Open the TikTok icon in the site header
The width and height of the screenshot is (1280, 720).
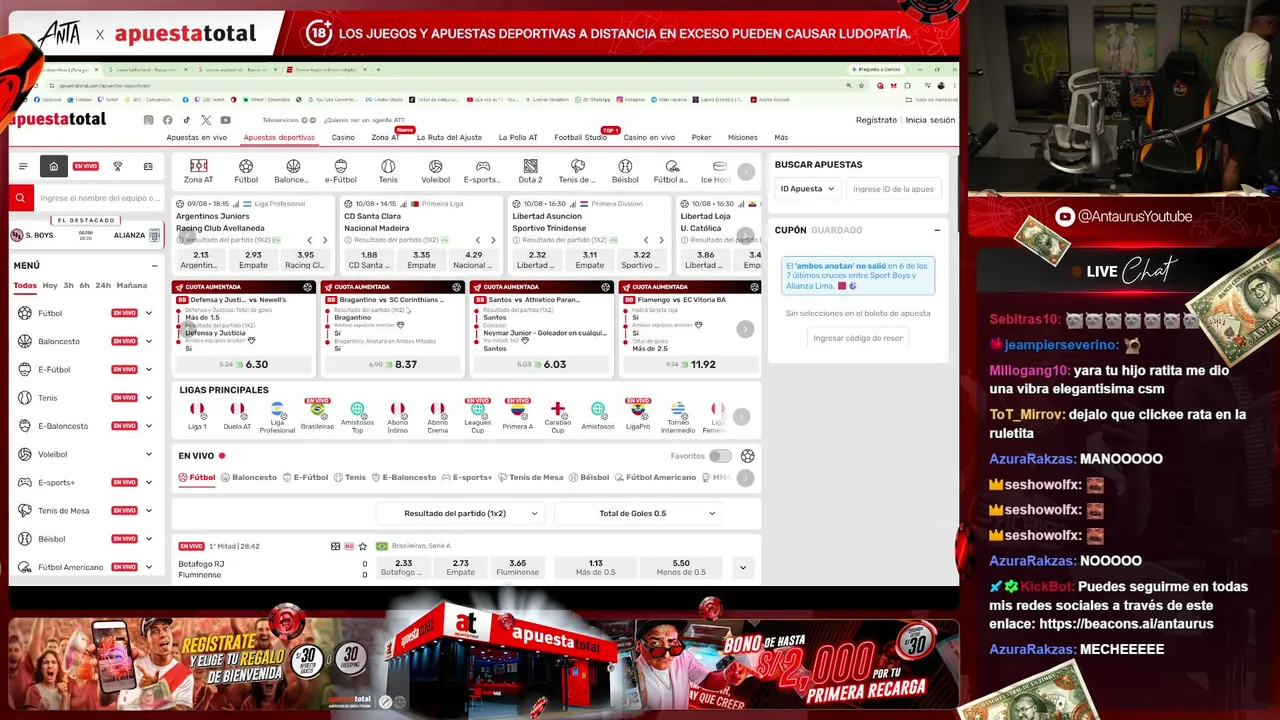tap(187, 120)
